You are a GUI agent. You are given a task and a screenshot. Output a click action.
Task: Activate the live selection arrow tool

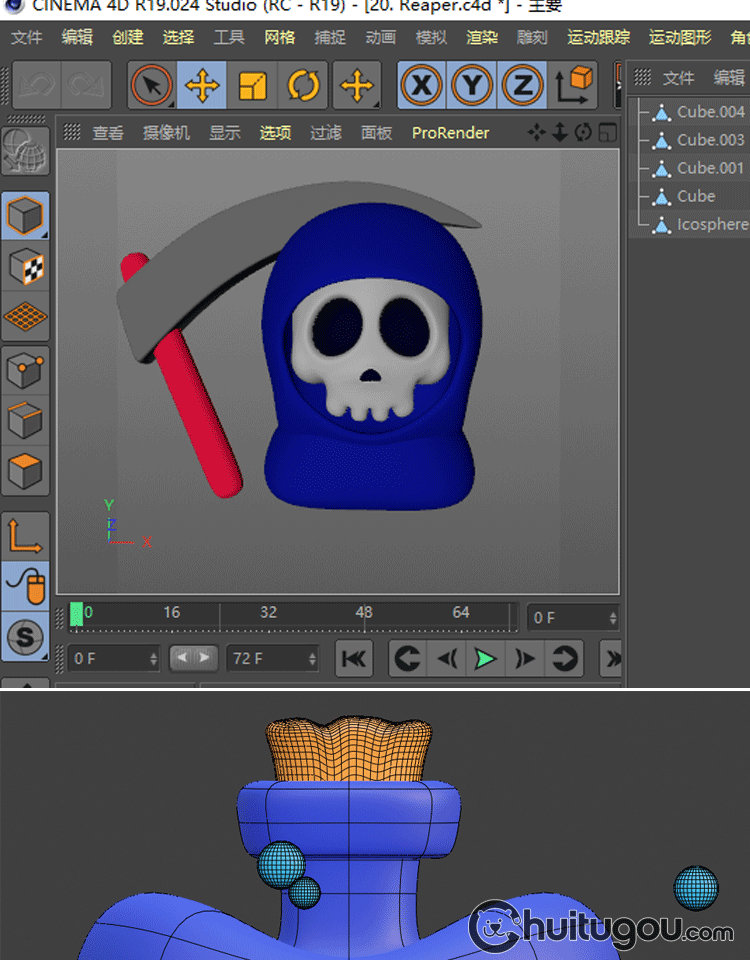[152, 86]
